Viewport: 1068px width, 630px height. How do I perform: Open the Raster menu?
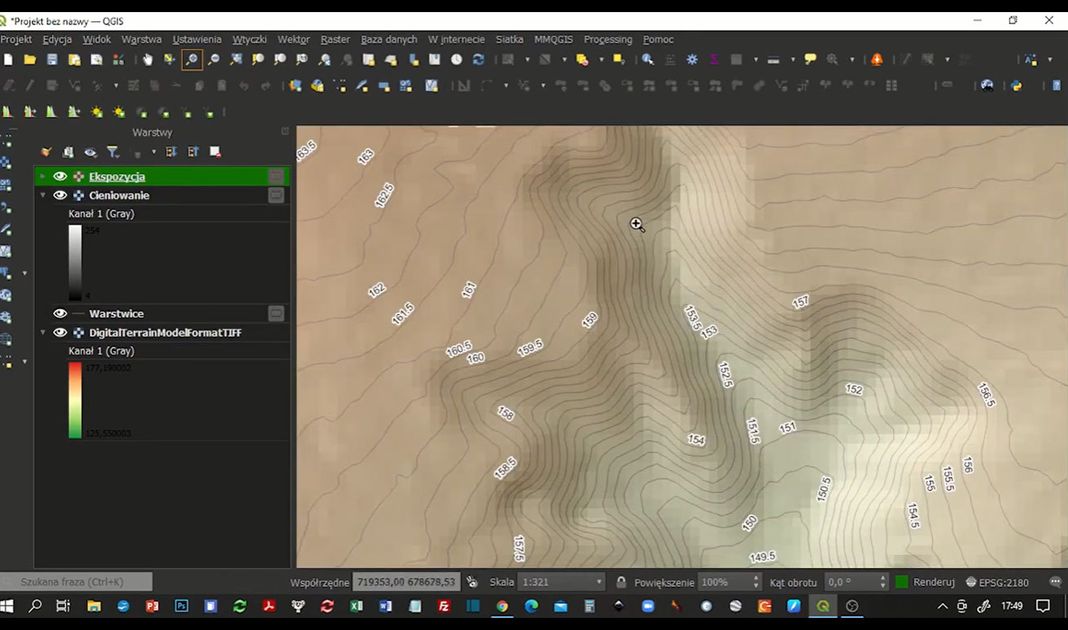point(335,39)
